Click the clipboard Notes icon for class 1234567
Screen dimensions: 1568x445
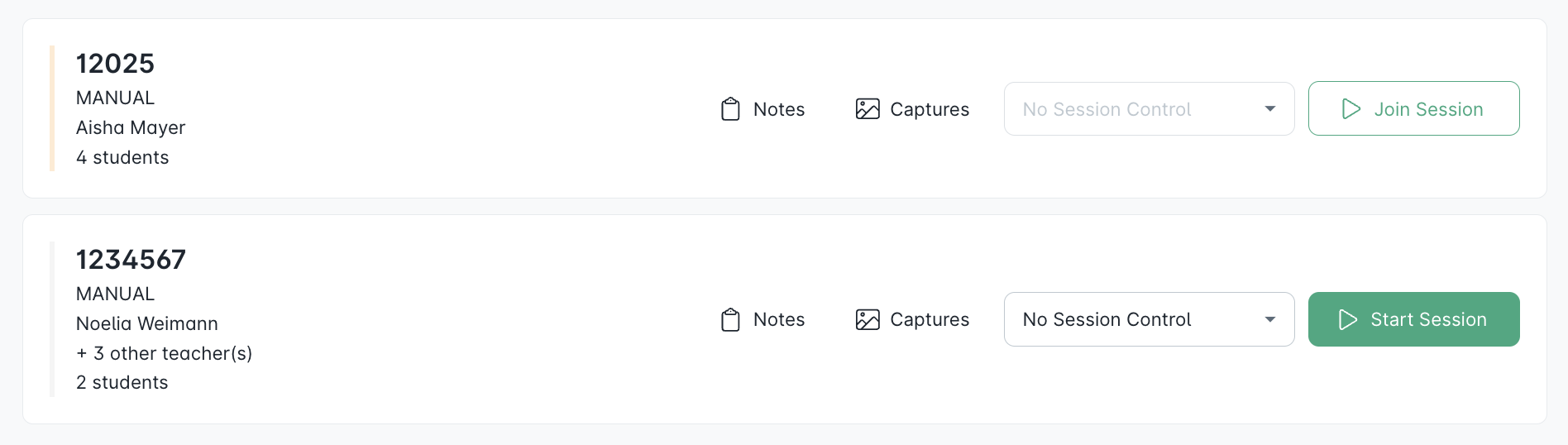pyautogui.click(x=730, y=319)
